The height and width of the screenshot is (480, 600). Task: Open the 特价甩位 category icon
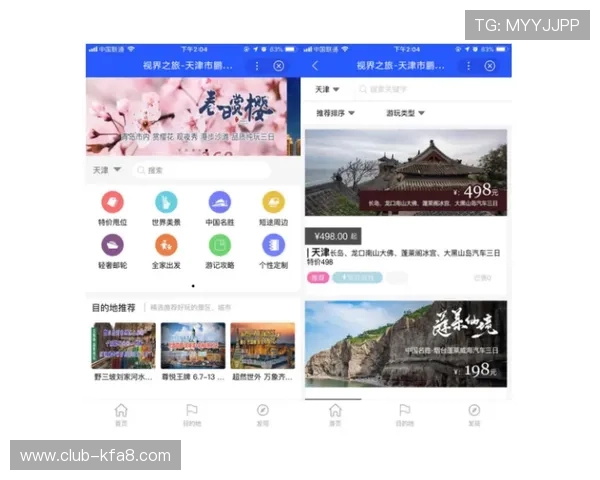[112, 202]
